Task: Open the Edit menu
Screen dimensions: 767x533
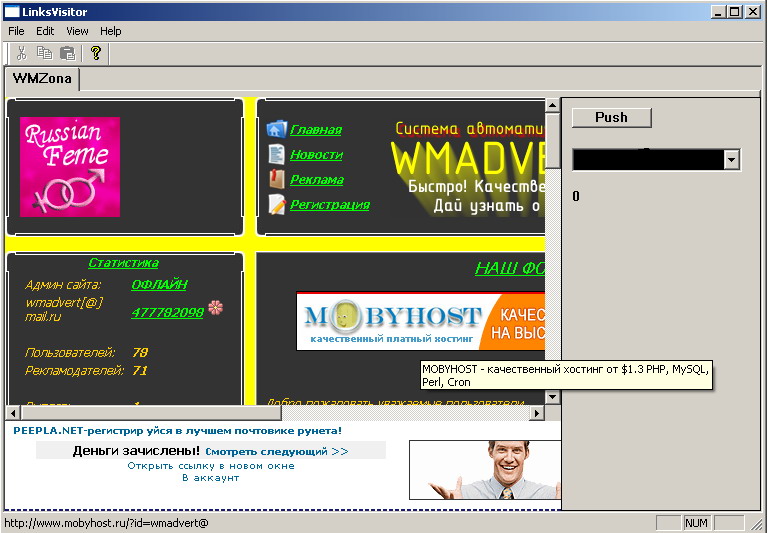Action: 45,31
